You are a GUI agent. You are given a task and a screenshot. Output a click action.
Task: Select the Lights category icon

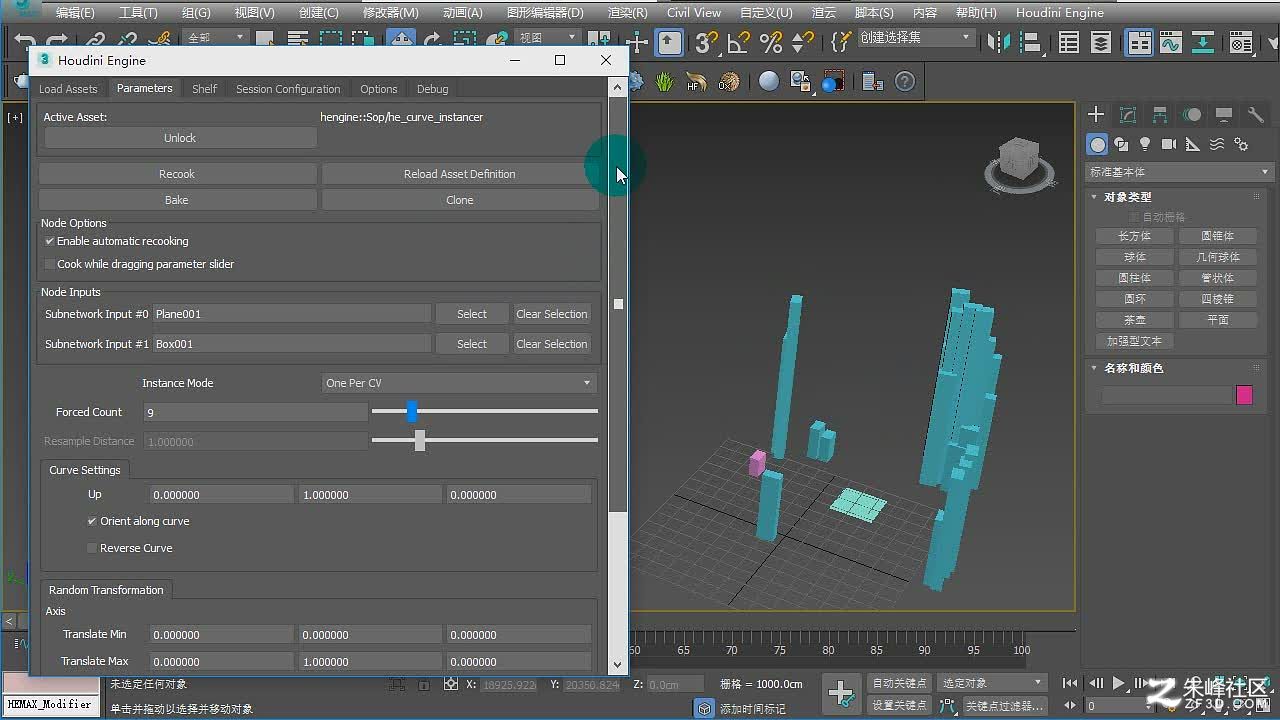(1145, 145)
